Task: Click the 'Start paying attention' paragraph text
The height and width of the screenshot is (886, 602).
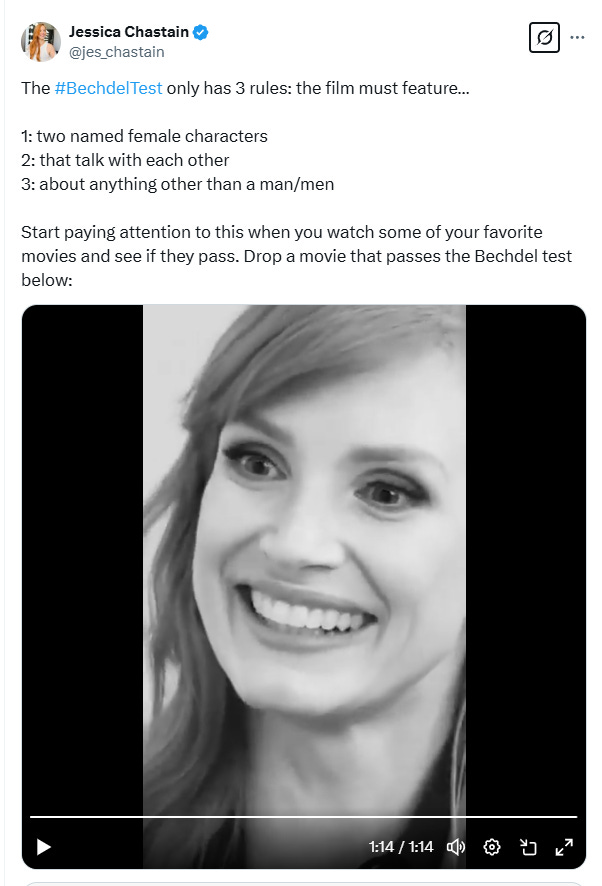Action: tap(297, 256)
